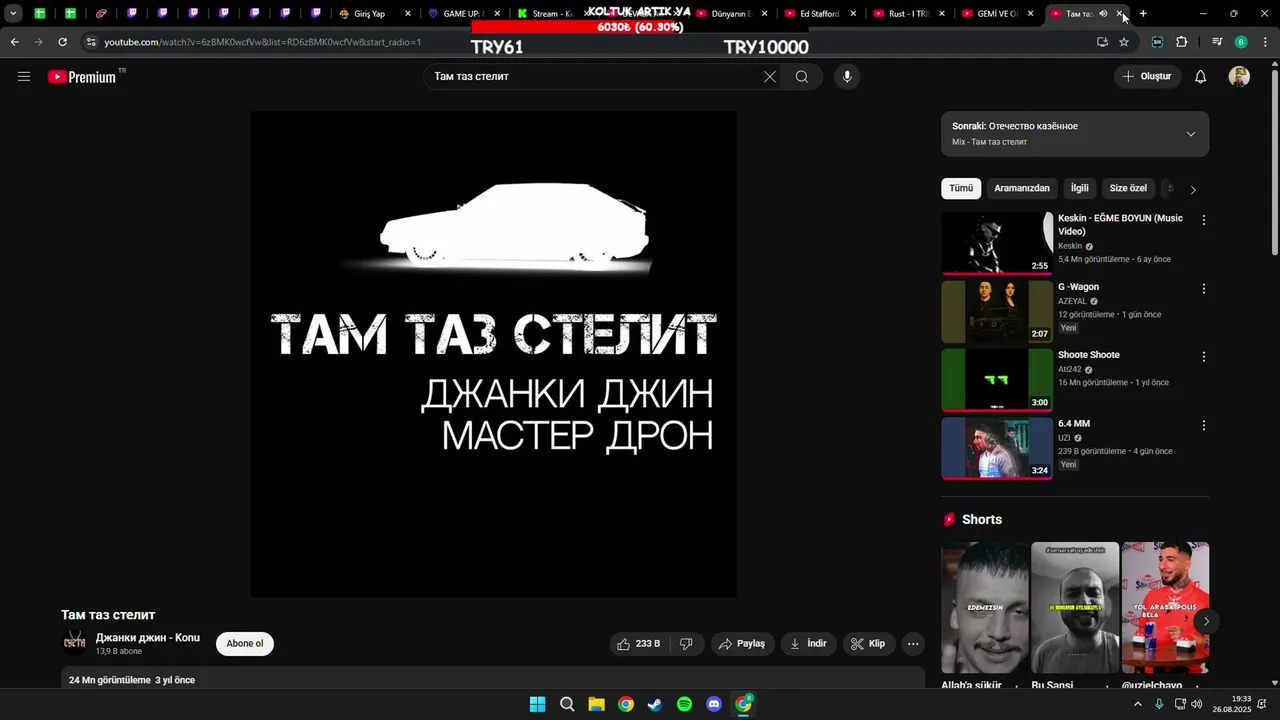Open the YouTube guide hamburger menu
1280x720 pixels.
tap(24, 77)
